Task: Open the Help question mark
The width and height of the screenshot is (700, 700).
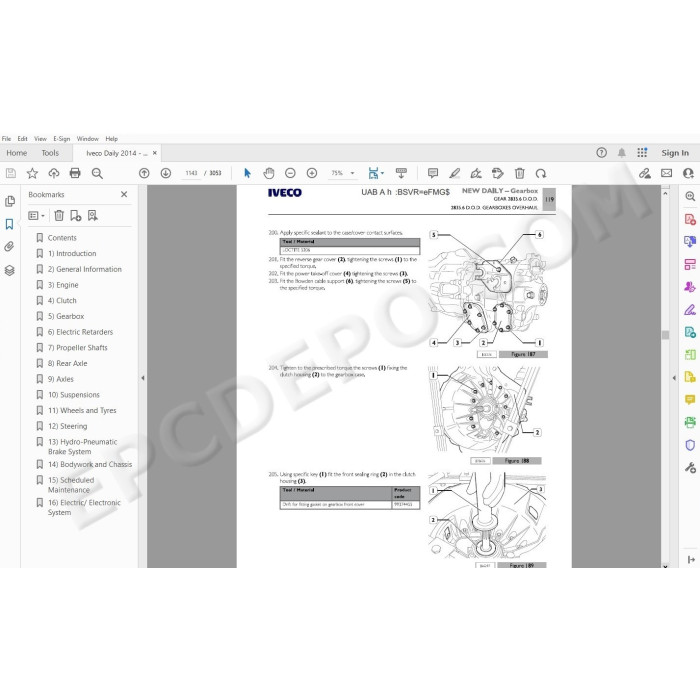Action: (x=601, y=153)
